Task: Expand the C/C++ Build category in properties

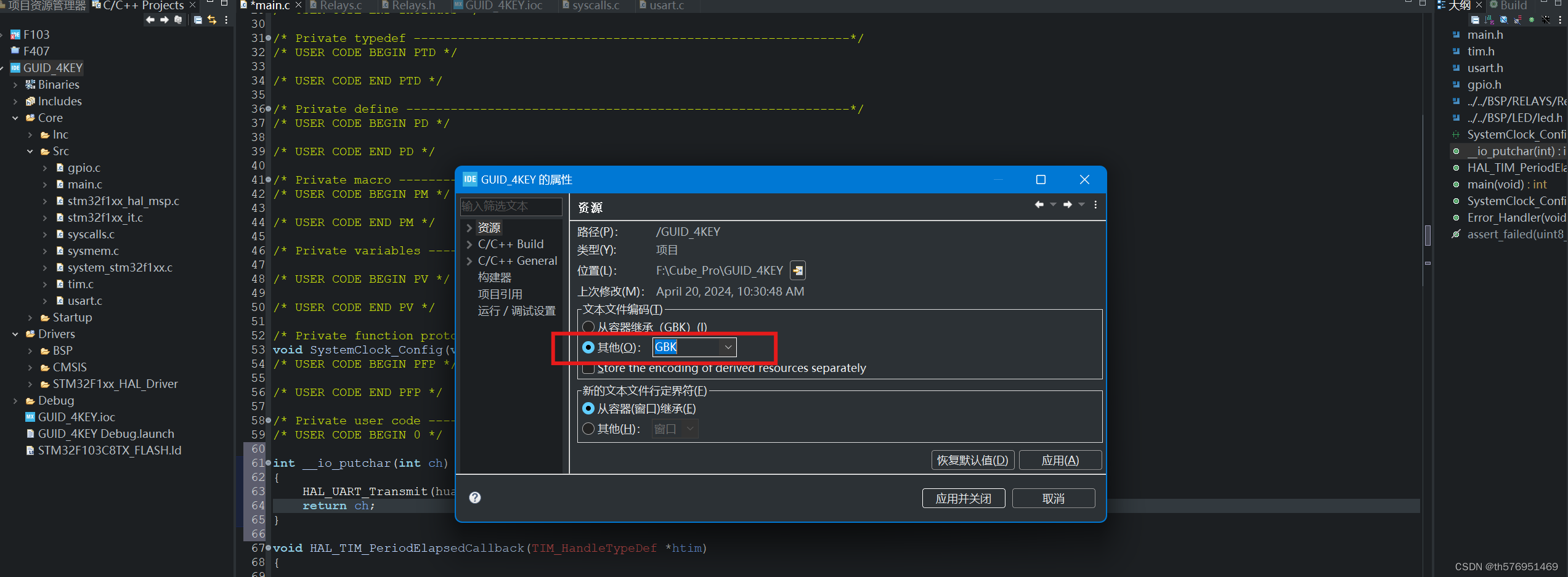Action: pyautogui.click(x=471, y=244)
